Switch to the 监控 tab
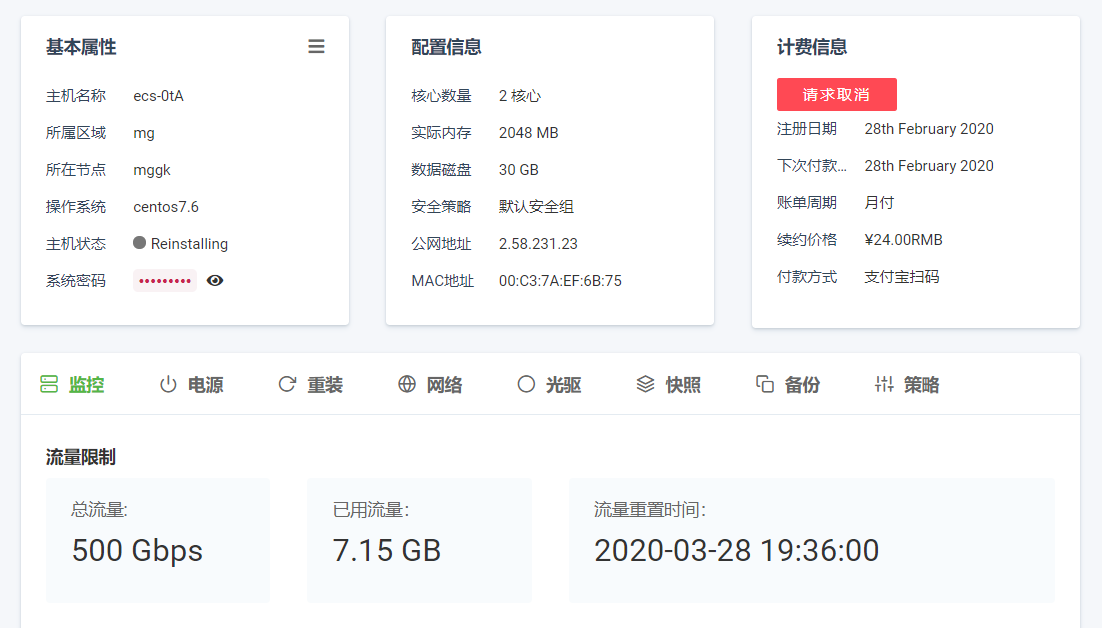This screenshot has height=628, width=1102. click(x=72, y=385)
